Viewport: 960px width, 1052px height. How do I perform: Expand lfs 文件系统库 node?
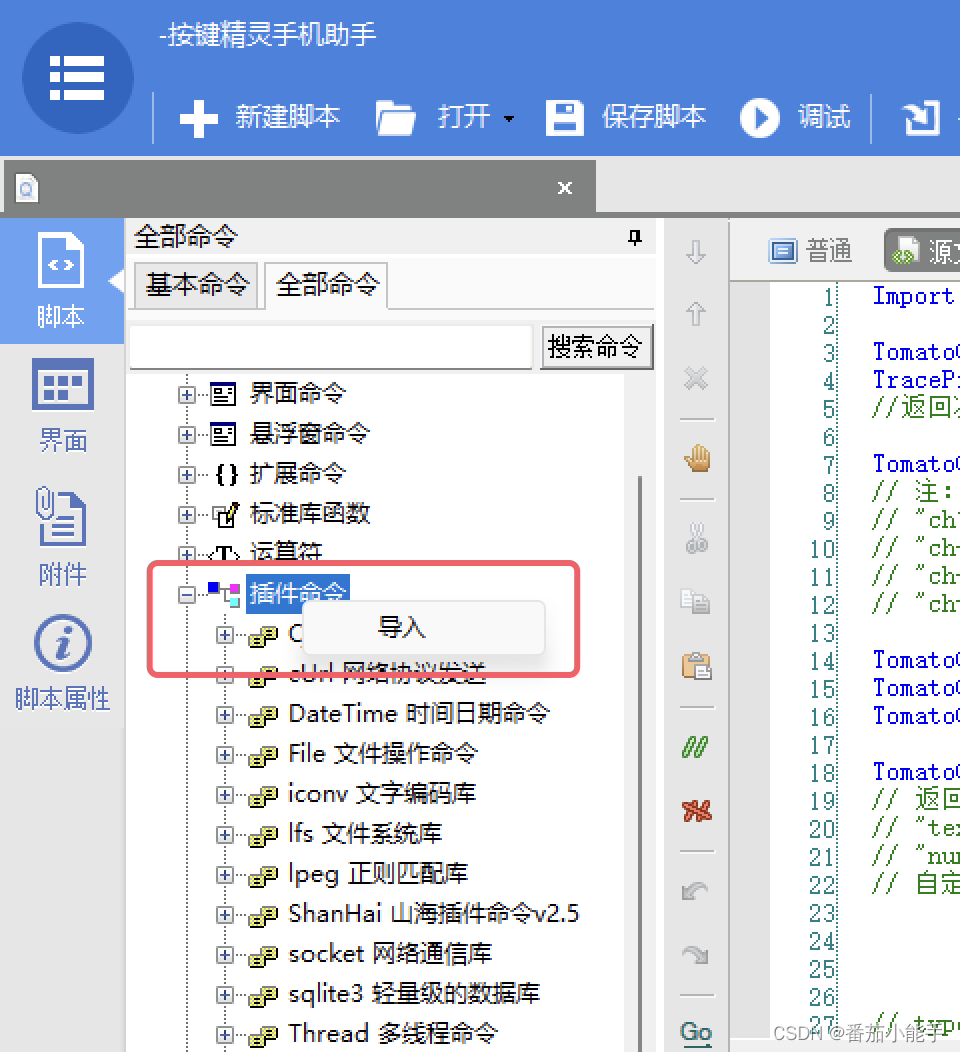coord(225,835)
